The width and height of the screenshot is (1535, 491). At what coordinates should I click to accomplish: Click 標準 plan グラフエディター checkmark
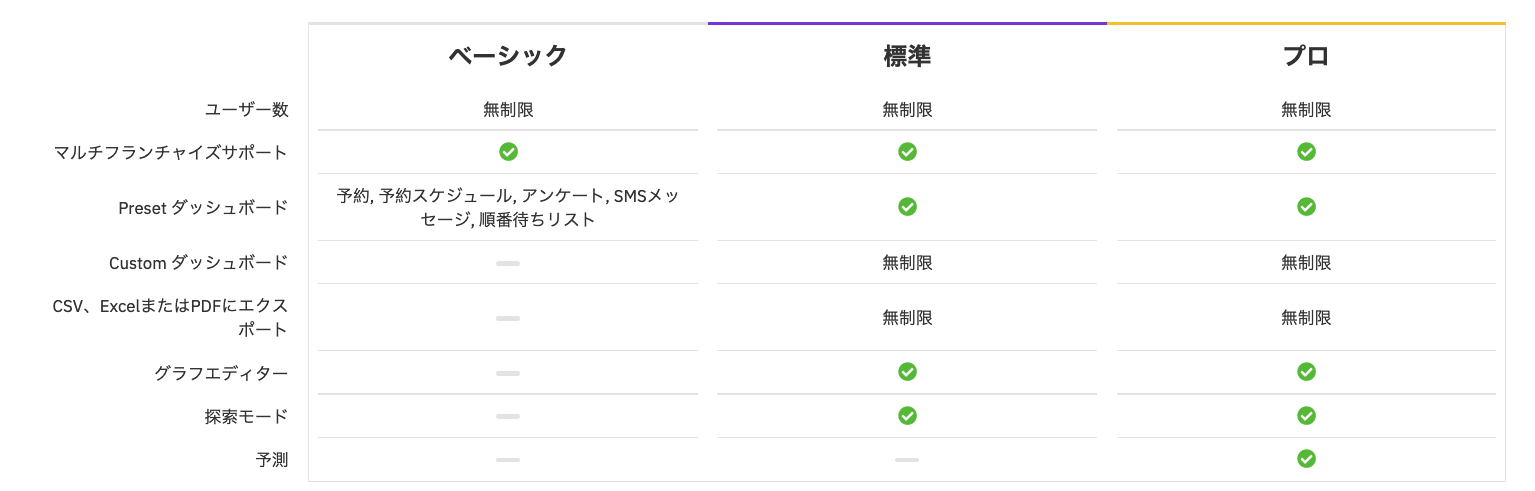pos(907,372)
